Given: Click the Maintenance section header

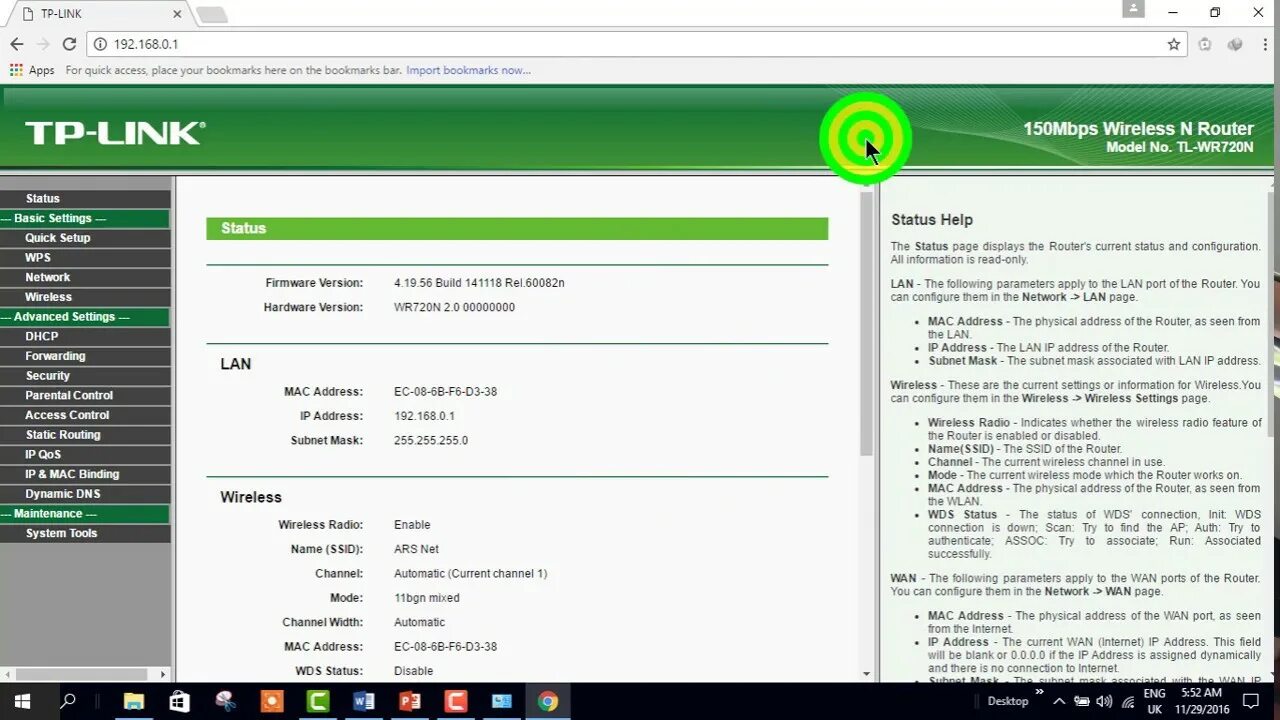Looking at the screenshot, I should pos(85,513).
